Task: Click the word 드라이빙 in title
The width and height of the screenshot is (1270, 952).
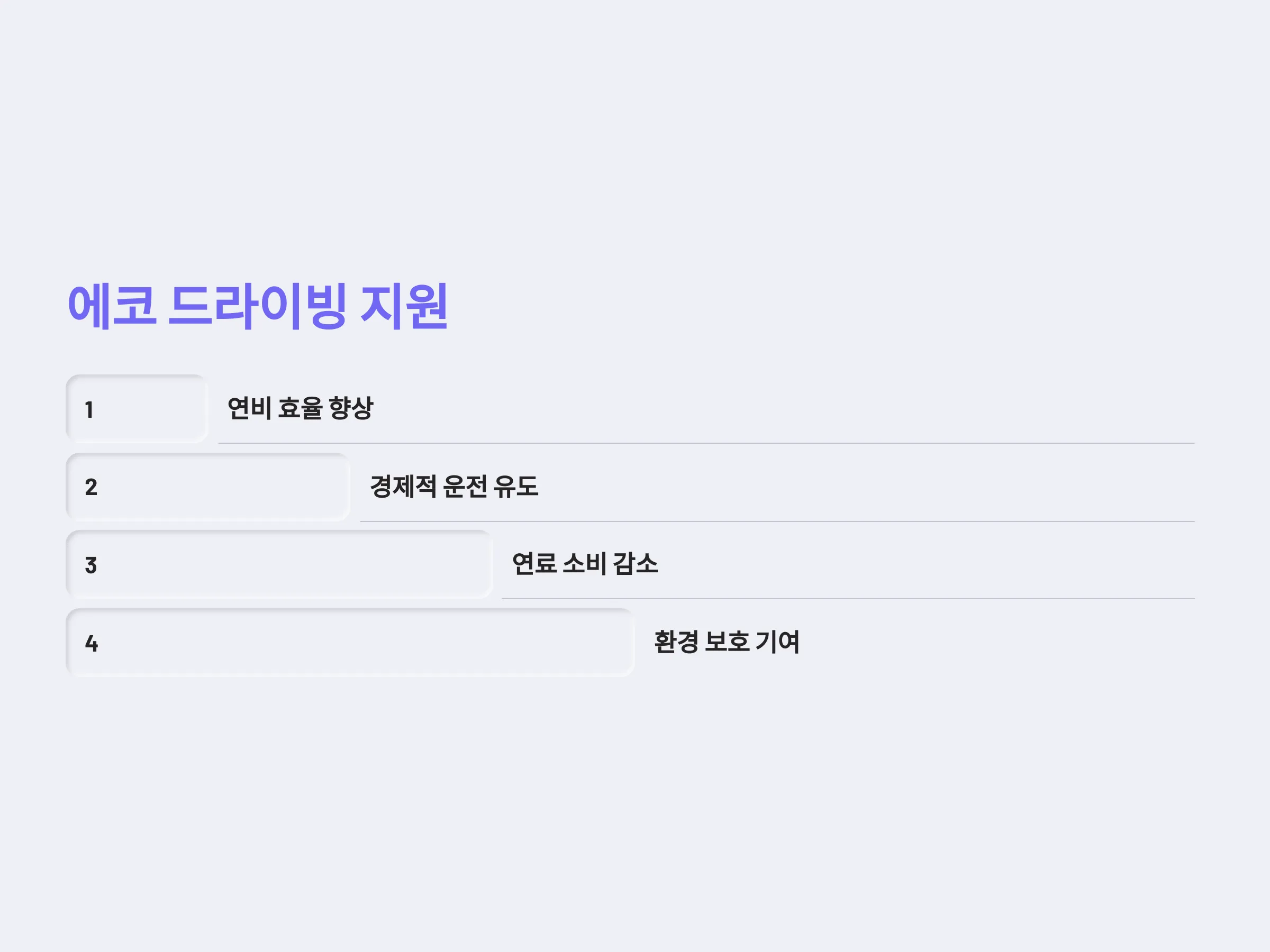Action: 258,306
